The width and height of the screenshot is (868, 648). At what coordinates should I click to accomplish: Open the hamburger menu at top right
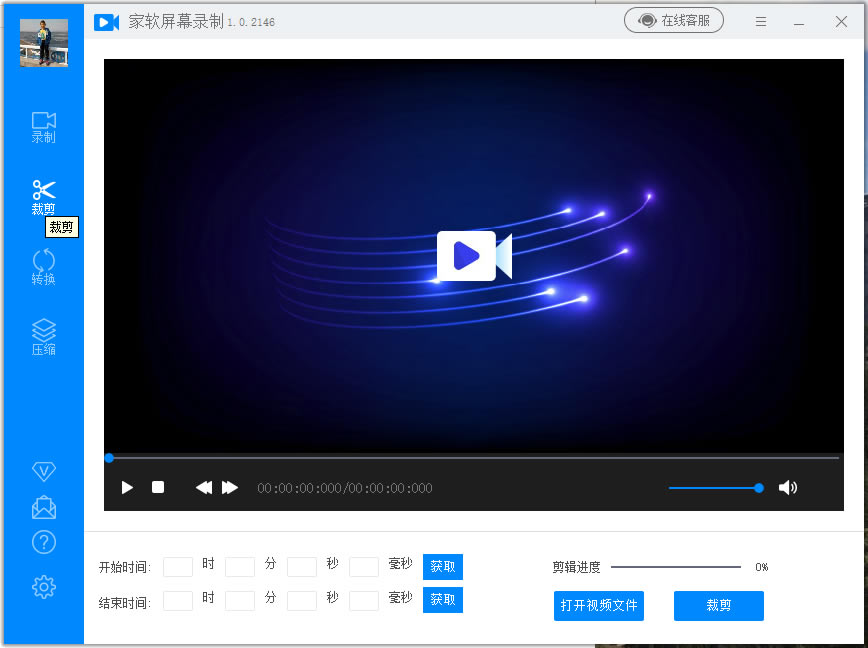pos(761,21)
